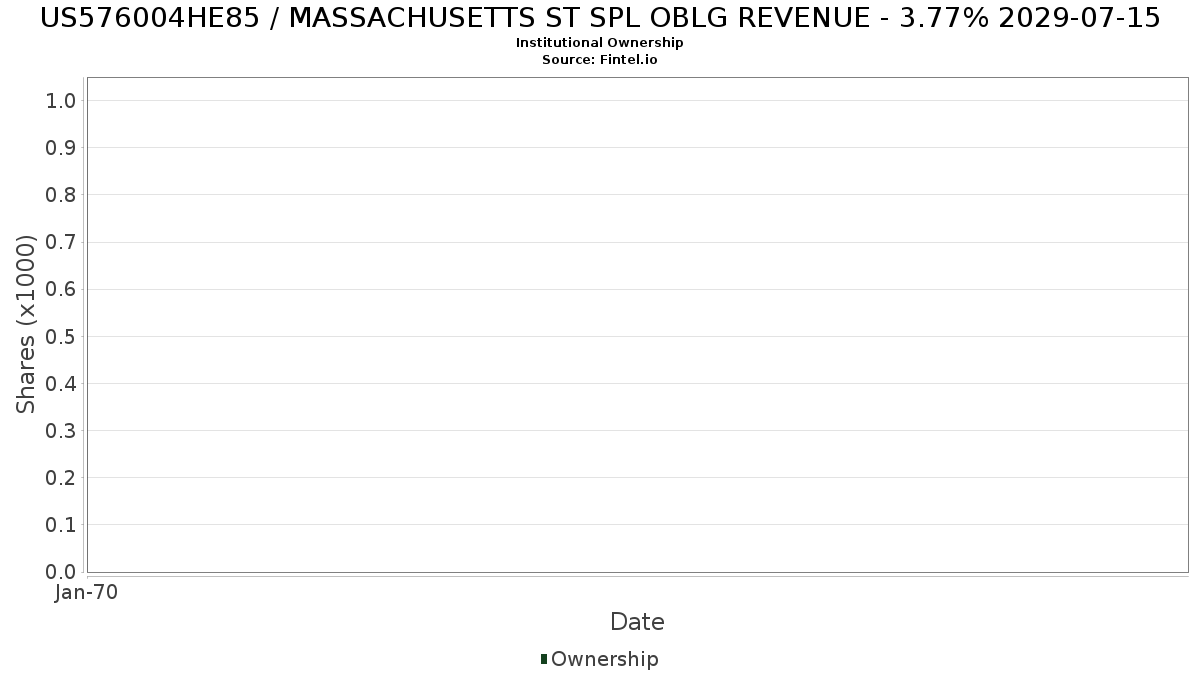This screenshot has width=1200, height=675.
Task: Click the 1.0 y-axis tick label
Action: tap(61, 101)
